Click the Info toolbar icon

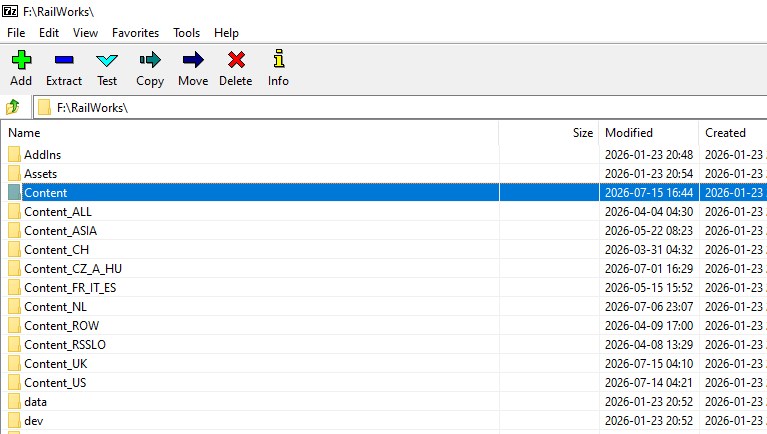[278, 58]
